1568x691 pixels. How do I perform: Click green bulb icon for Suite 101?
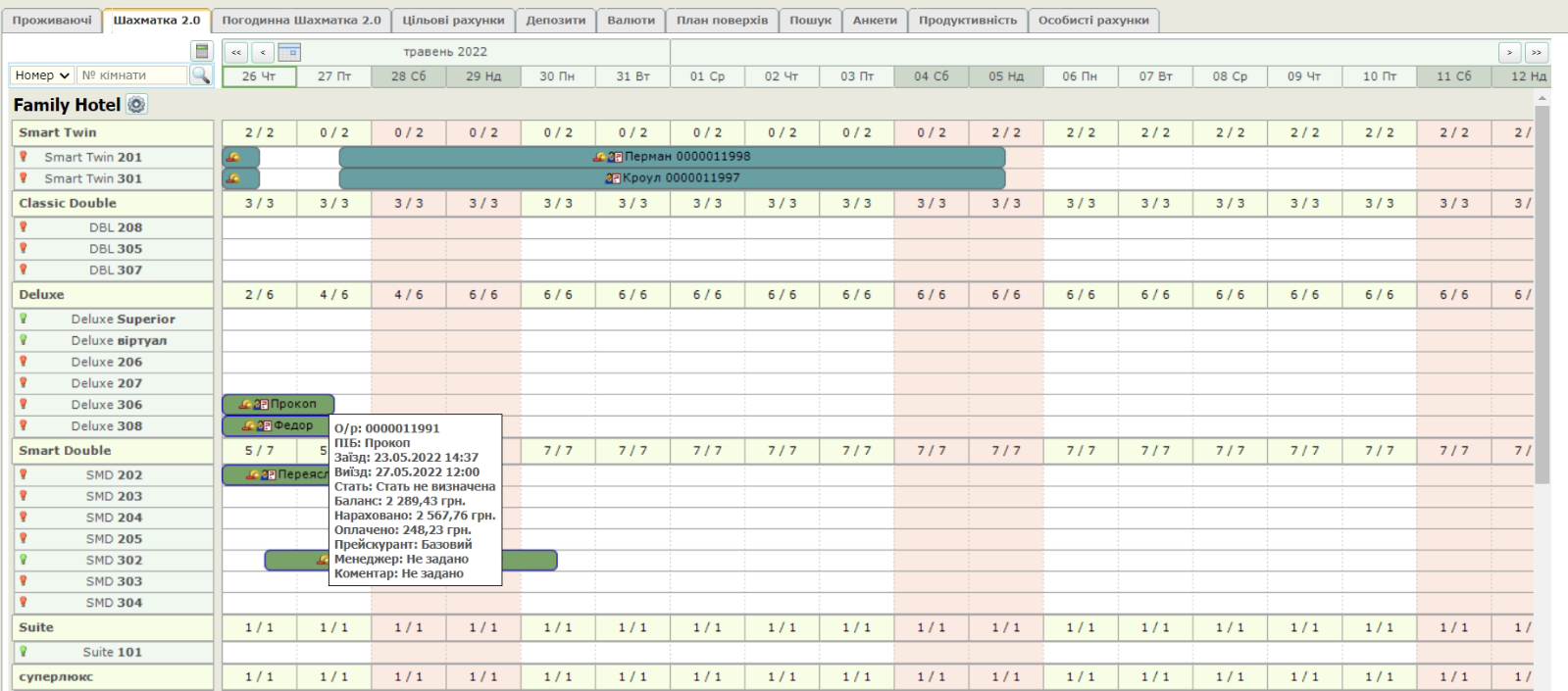pos(23,651)
